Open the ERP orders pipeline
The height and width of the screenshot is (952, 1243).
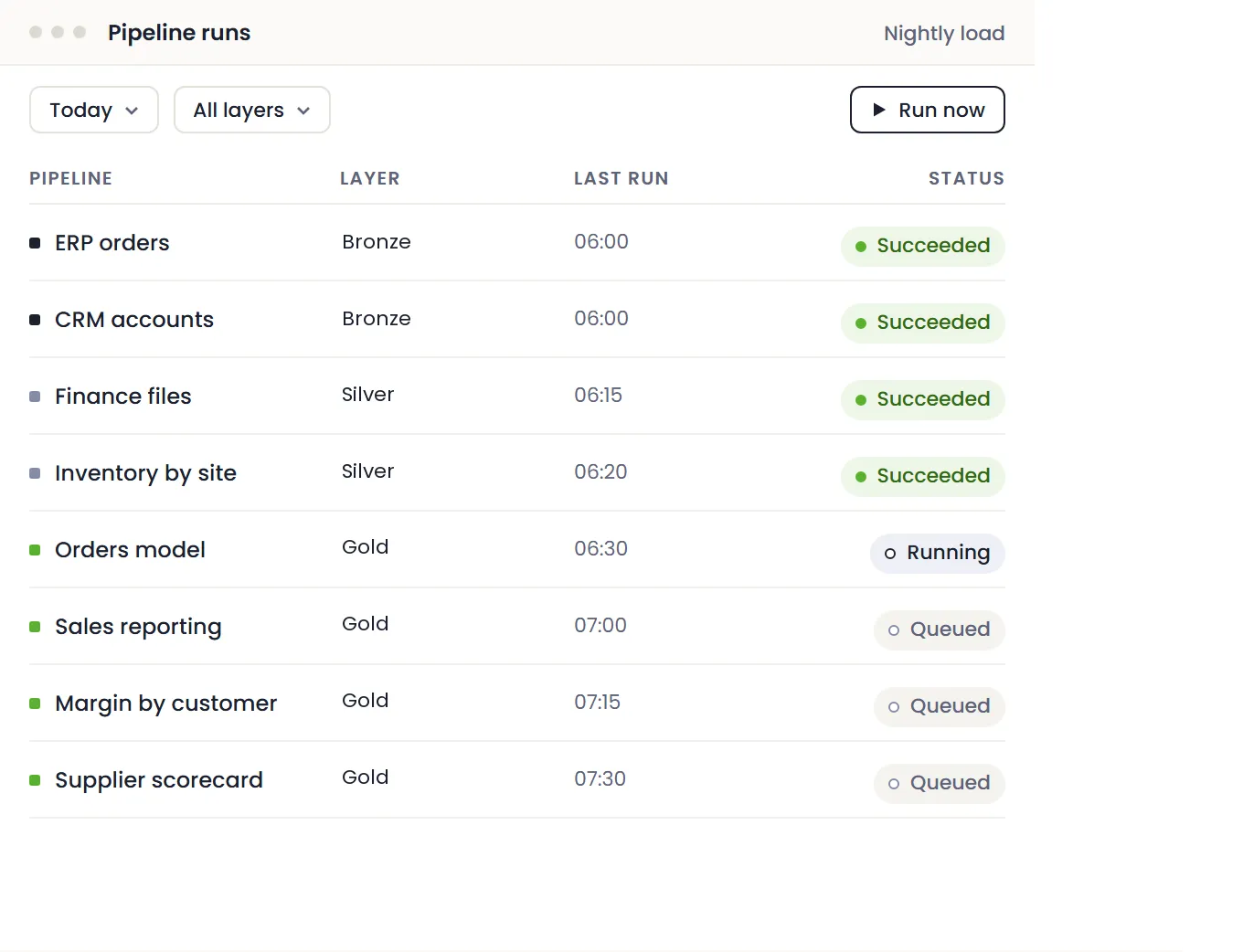click(112, 243)
